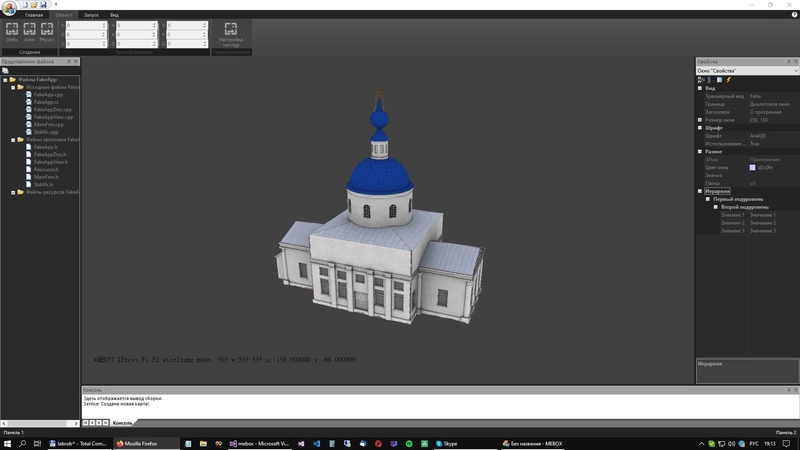Select MainFrm.h in file tree
800x450 pixels.
tap(46, 177)
